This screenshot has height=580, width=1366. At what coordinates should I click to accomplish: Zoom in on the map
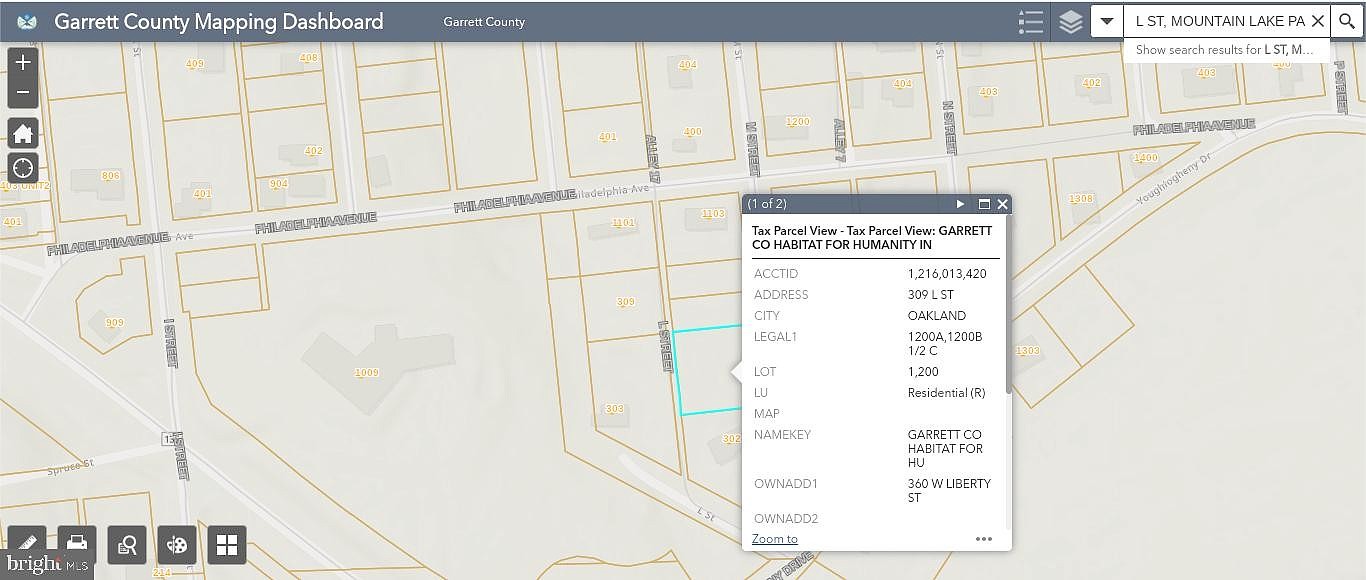(x=23, y=62)
